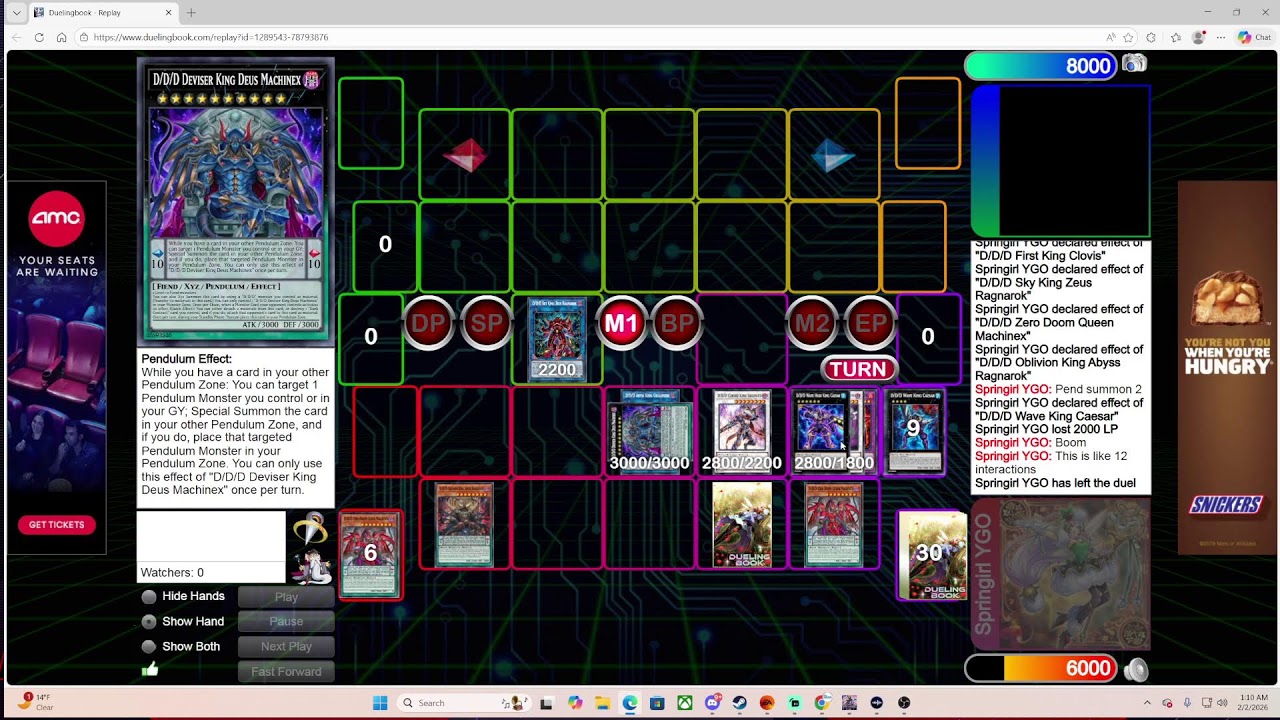The height and width of the screenshot is (720, 1280).
Task: Click the 8000 life points bar
Action: 1041,65
